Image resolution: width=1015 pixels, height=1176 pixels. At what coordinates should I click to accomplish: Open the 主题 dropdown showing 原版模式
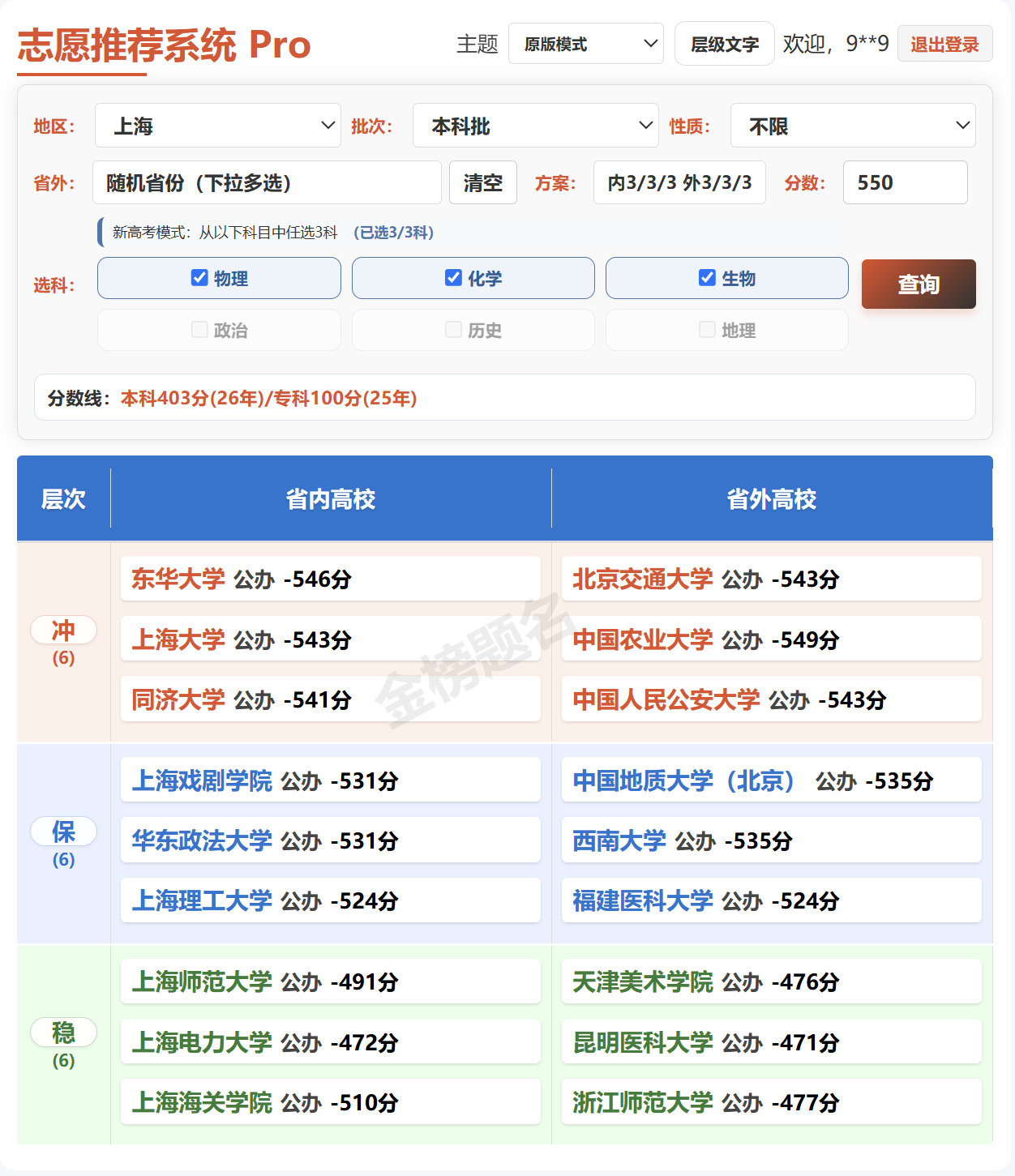pos(586,44)
